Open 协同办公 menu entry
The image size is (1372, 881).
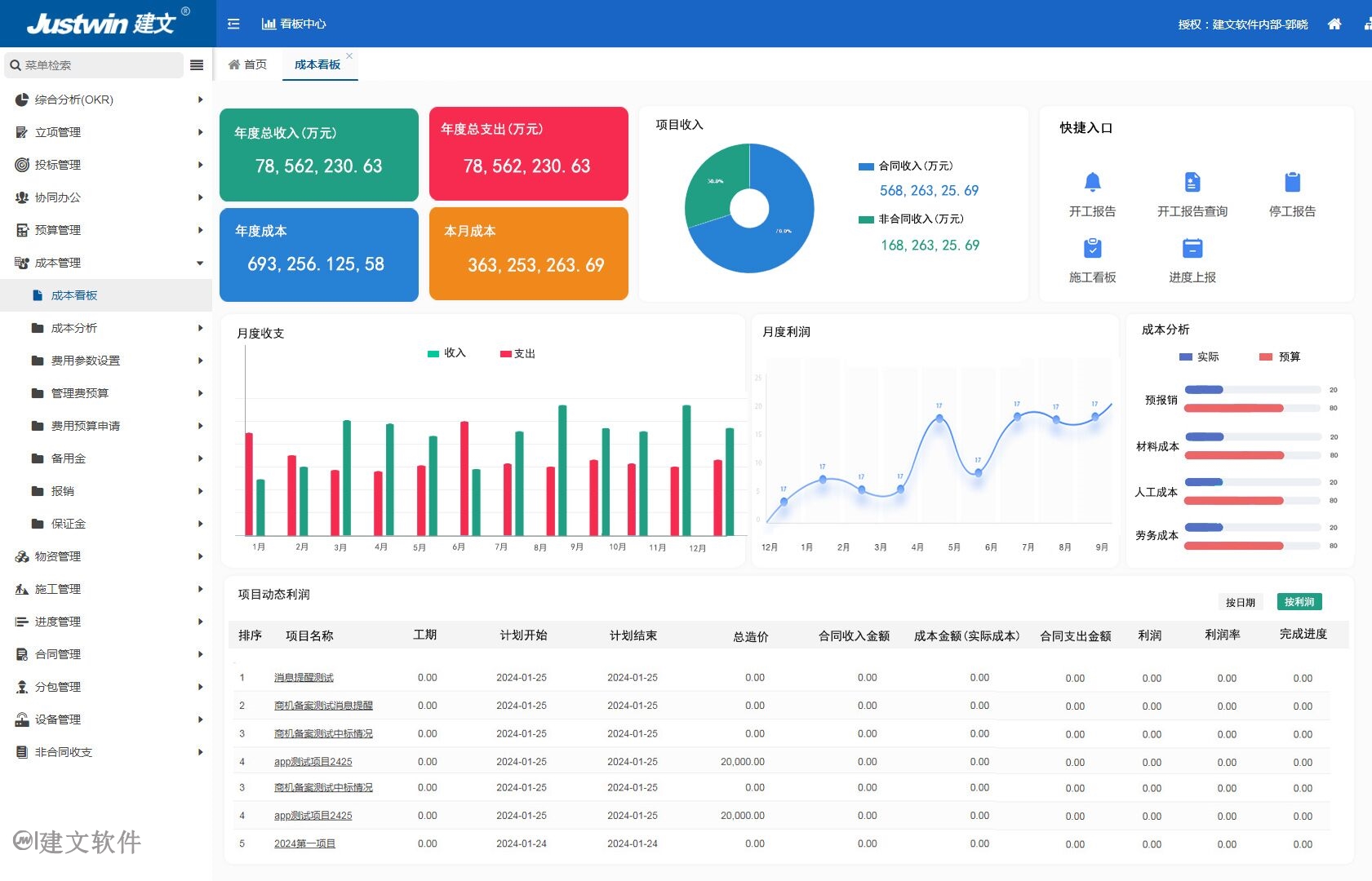click(106, 197)
